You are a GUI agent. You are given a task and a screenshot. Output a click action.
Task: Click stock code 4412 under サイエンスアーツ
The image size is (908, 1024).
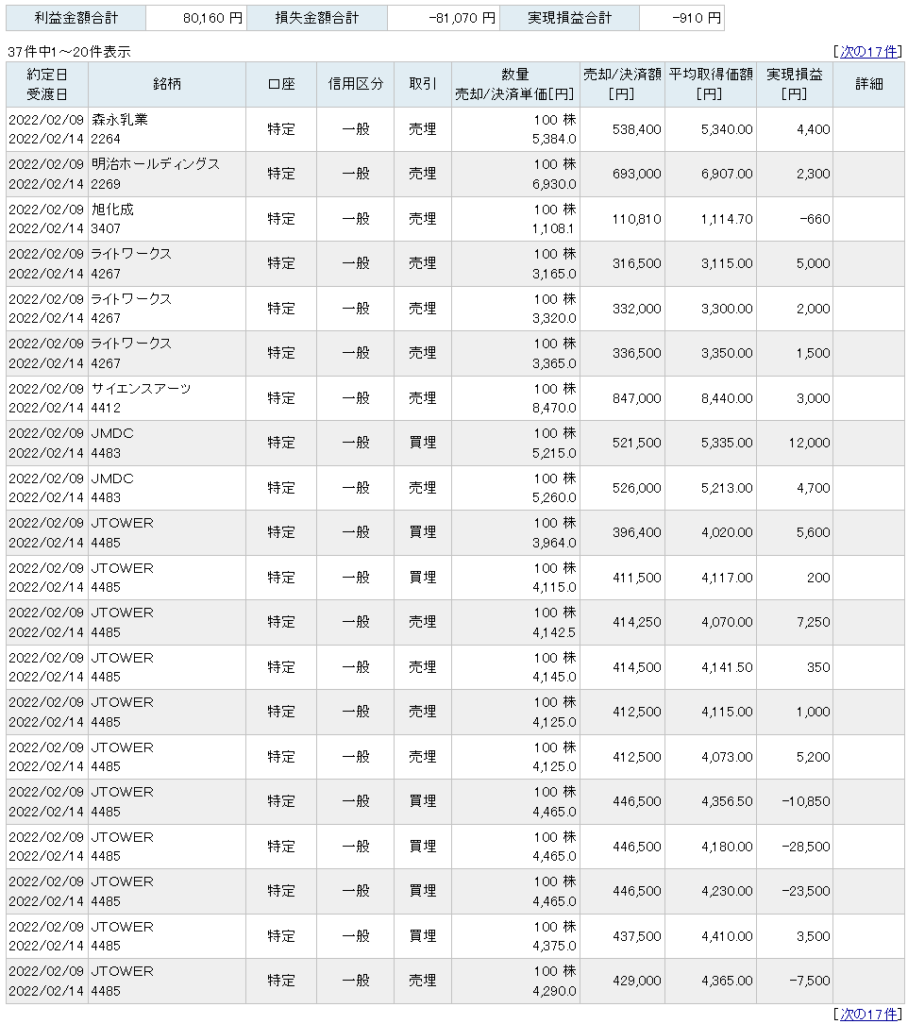coord(105,408)
